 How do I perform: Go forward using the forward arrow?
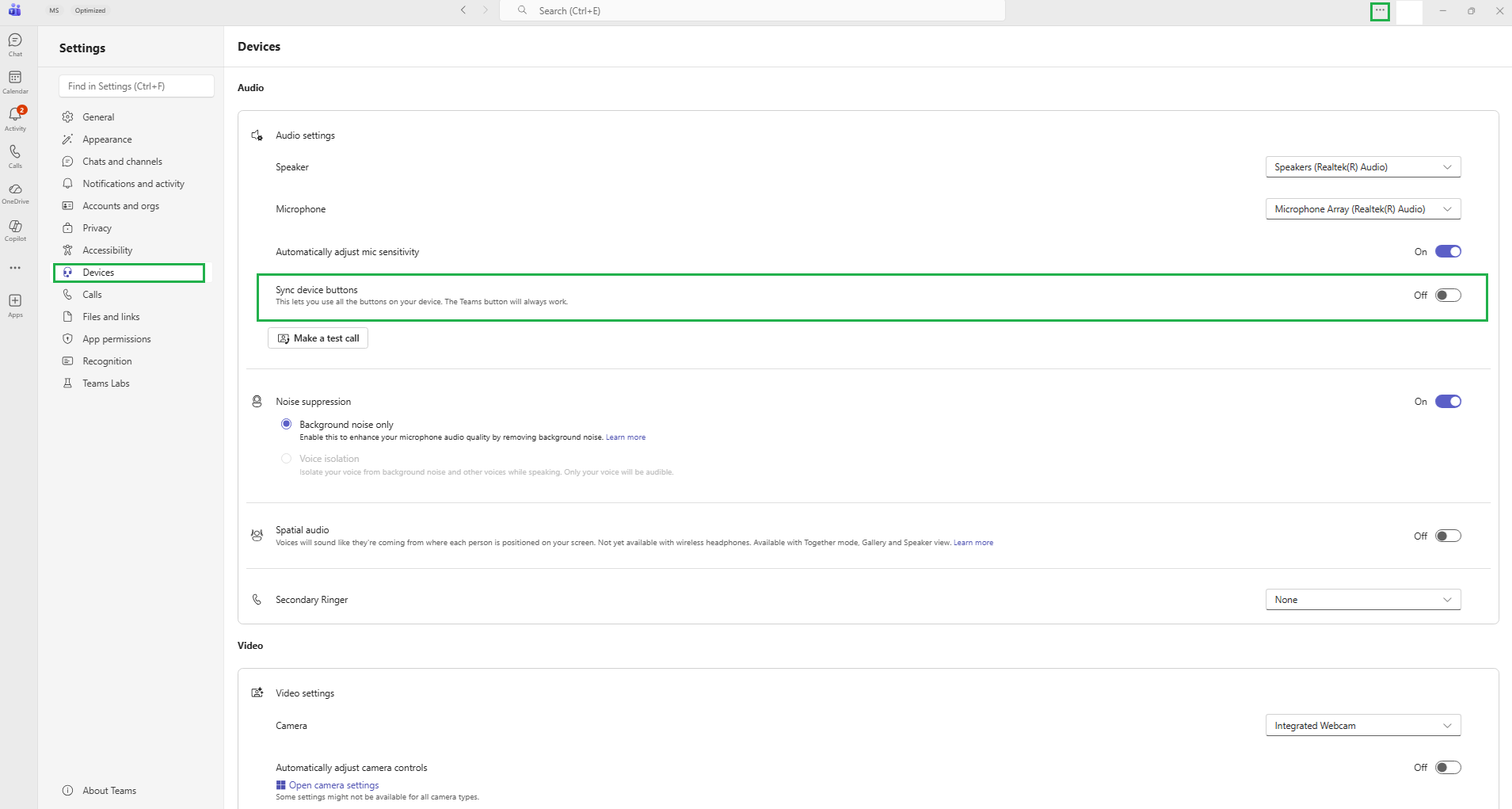486,10
